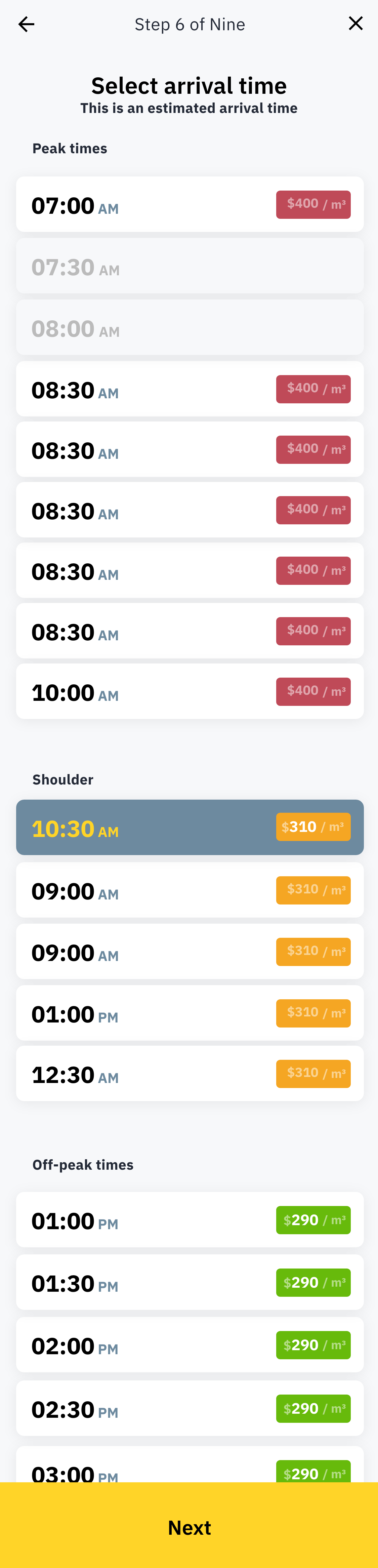
Task: Click the $400 price badge beside 07:00 AM
Action: (313, 204)
